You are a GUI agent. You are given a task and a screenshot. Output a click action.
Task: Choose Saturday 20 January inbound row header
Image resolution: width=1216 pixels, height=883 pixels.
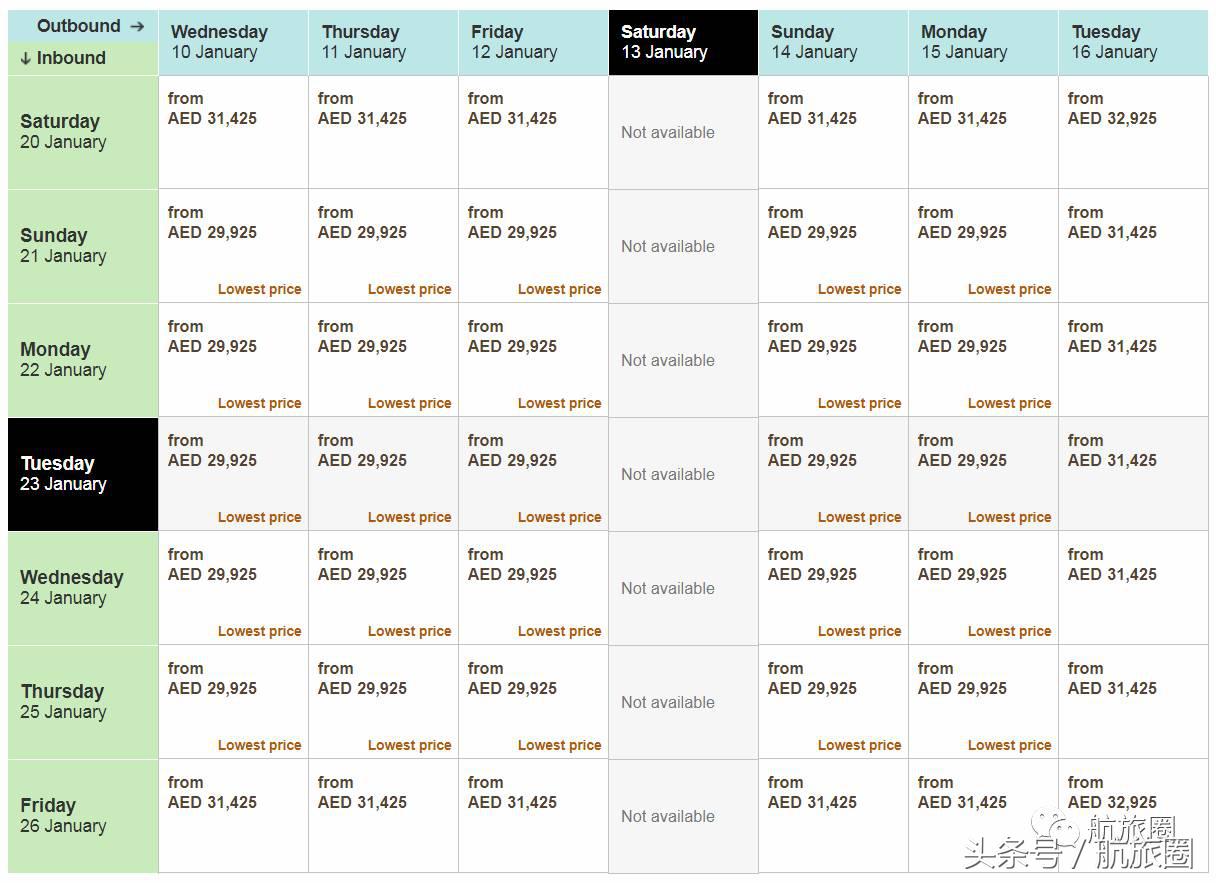click(82, 132)
